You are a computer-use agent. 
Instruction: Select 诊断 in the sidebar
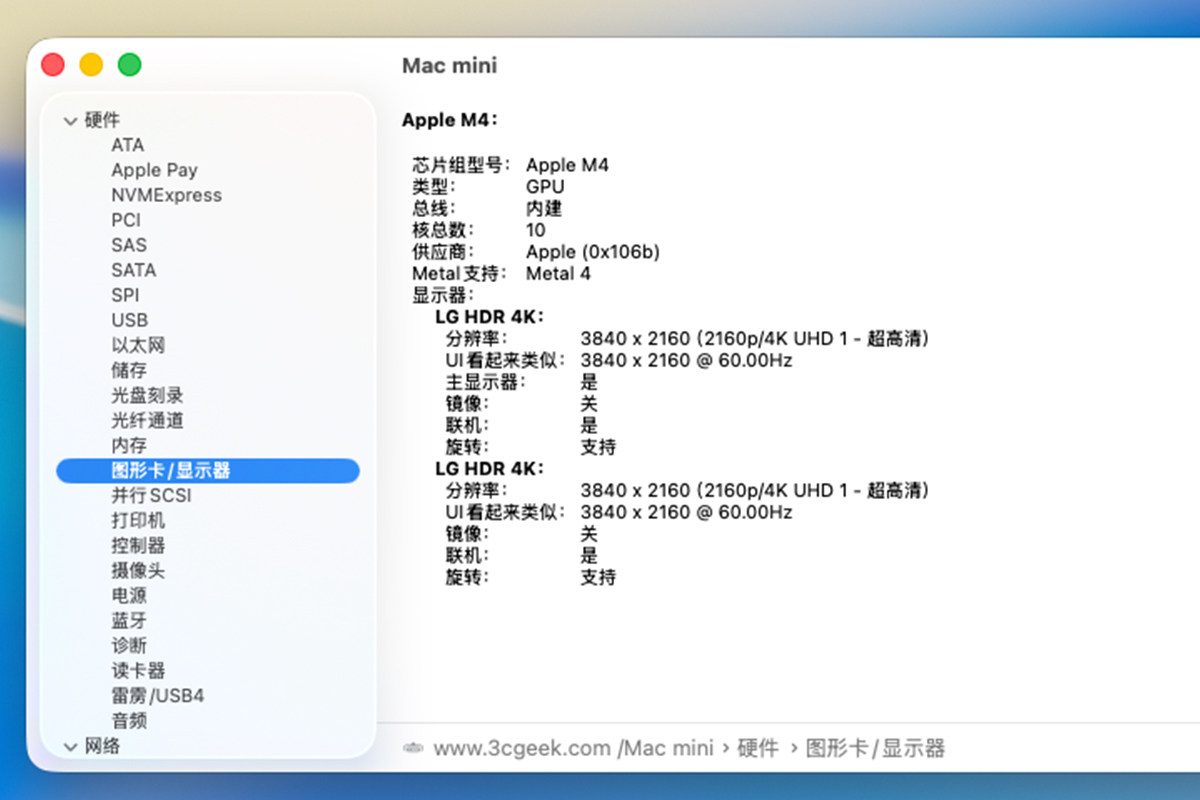point(129,645)
